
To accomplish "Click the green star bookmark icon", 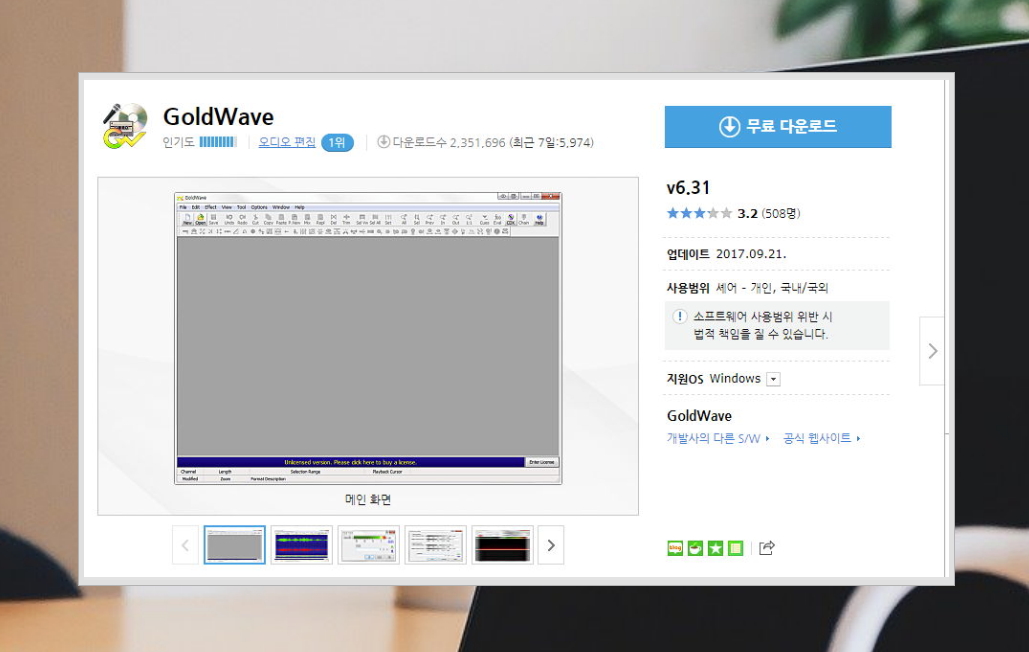I will coord(715,548).
